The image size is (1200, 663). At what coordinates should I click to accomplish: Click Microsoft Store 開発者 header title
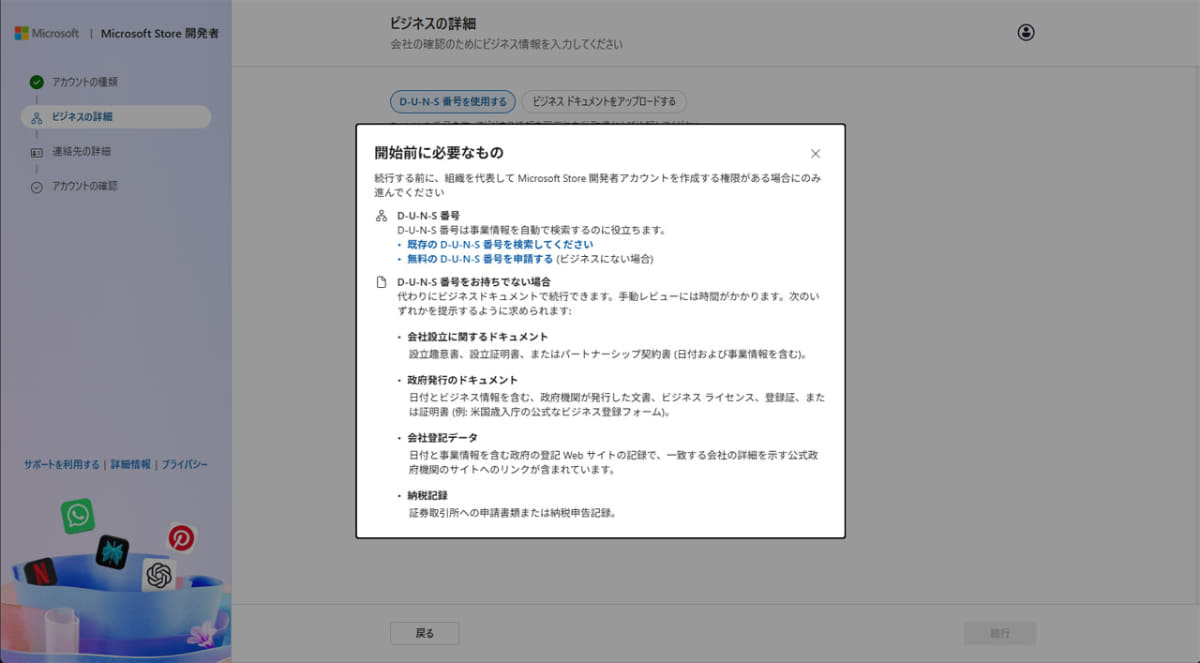click(x=160, y=33)
